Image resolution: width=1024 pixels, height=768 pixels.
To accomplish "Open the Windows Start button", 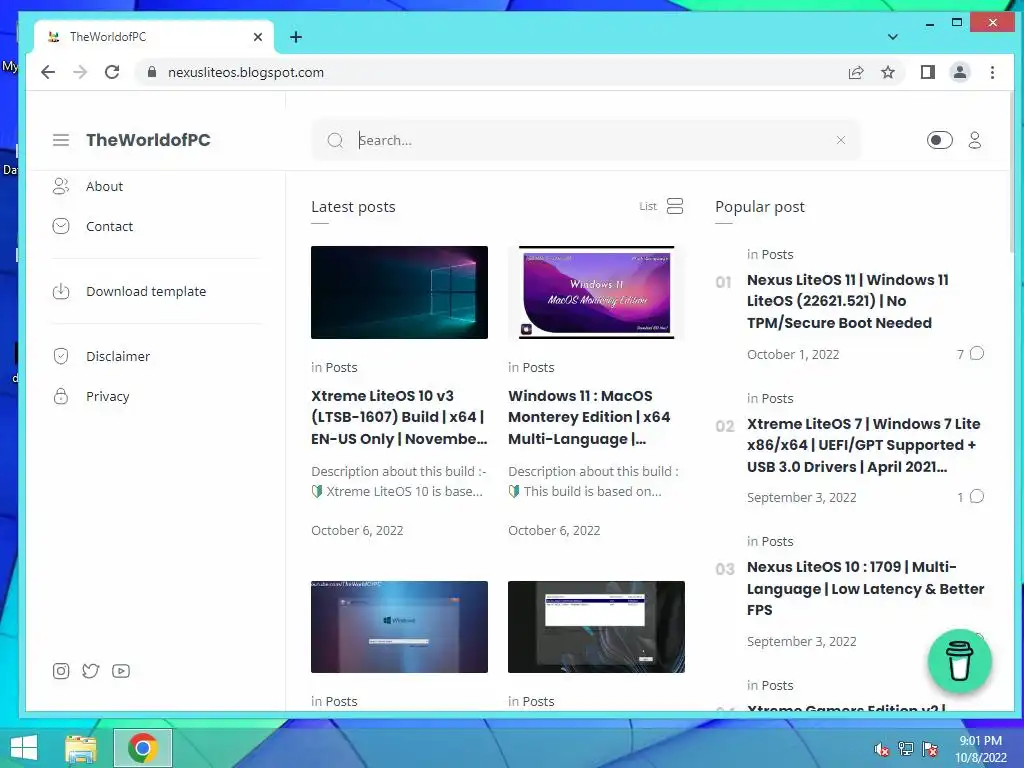I will pyautogui.click(x=24, y=748).
